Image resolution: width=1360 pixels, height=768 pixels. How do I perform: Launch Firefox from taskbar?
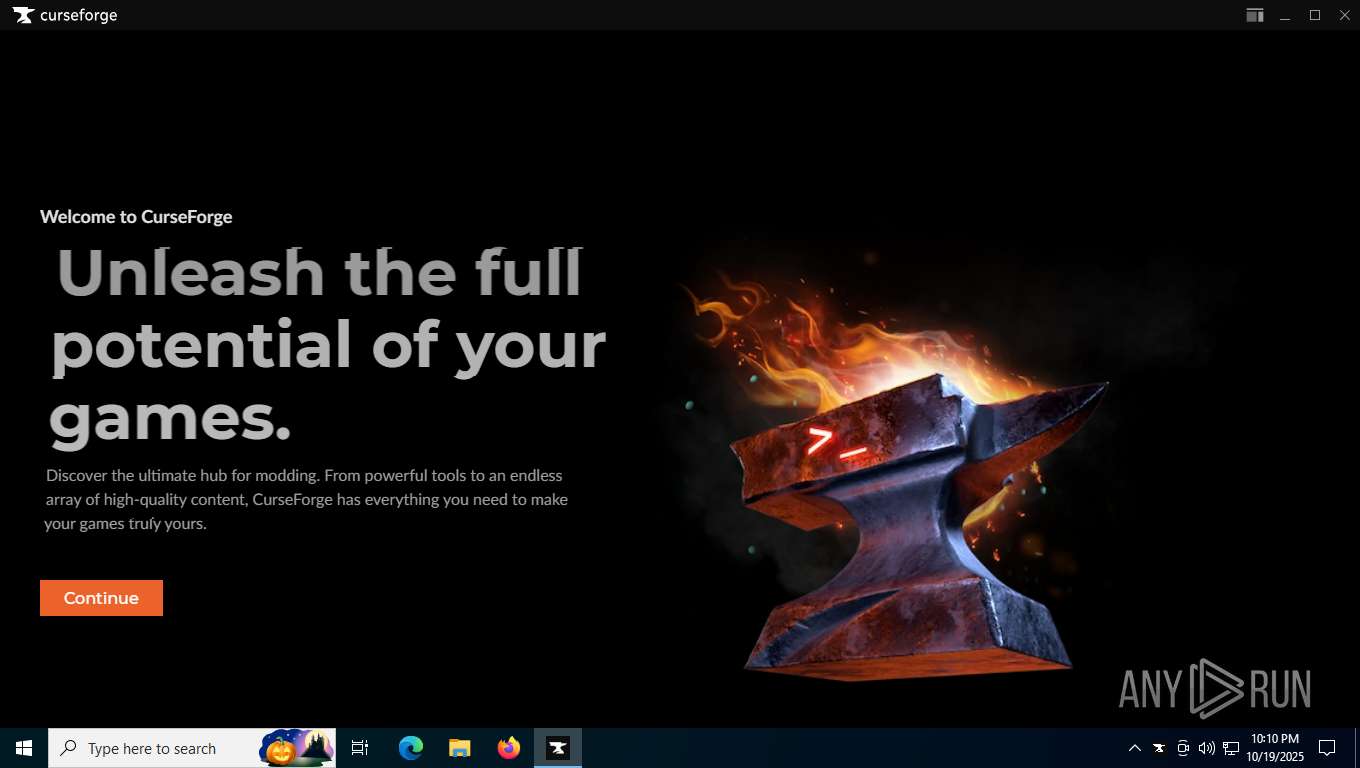(x=509, y=748)
